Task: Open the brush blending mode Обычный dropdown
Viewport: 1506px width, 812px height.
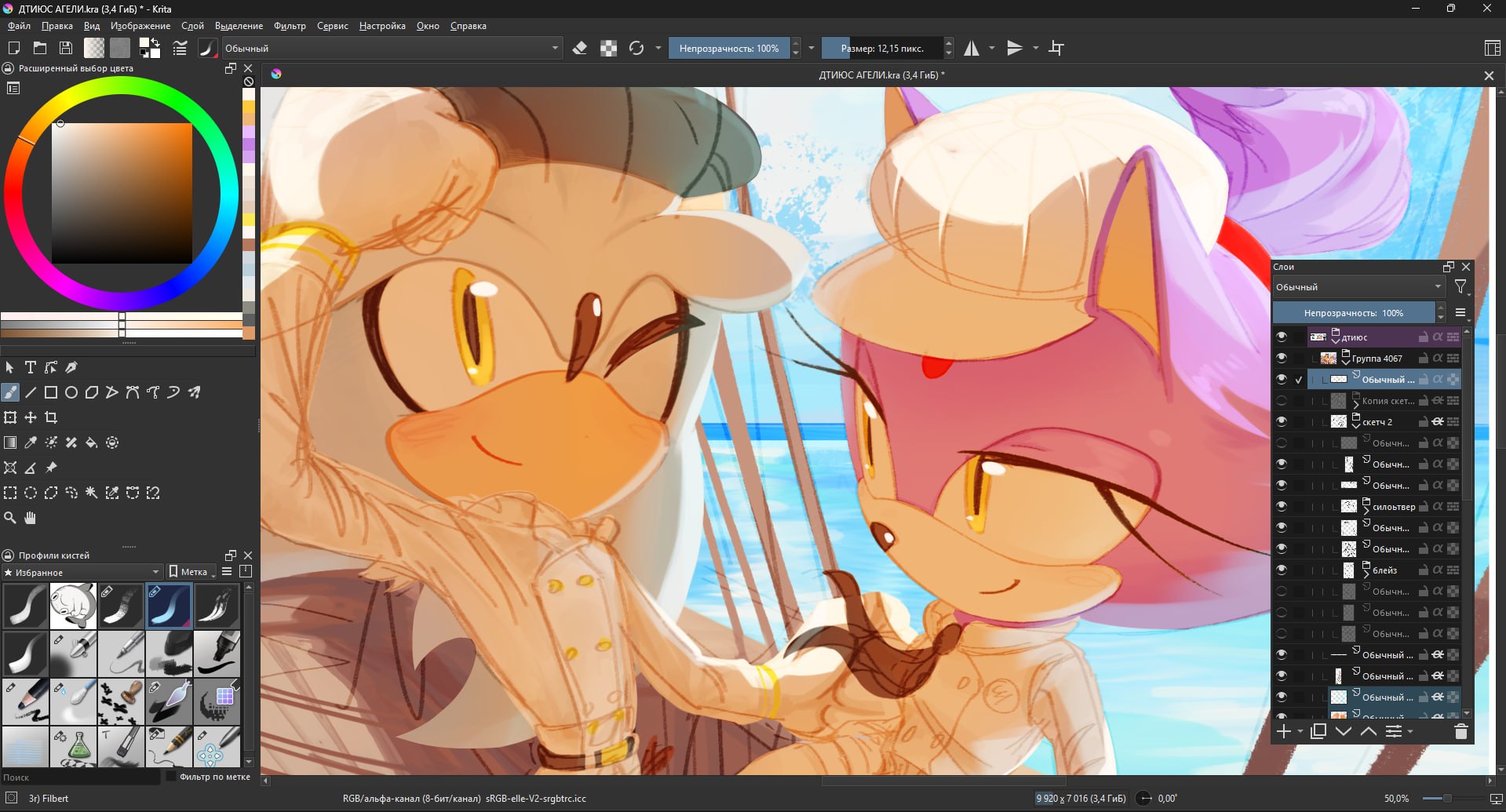Action: tap(392, 48)
